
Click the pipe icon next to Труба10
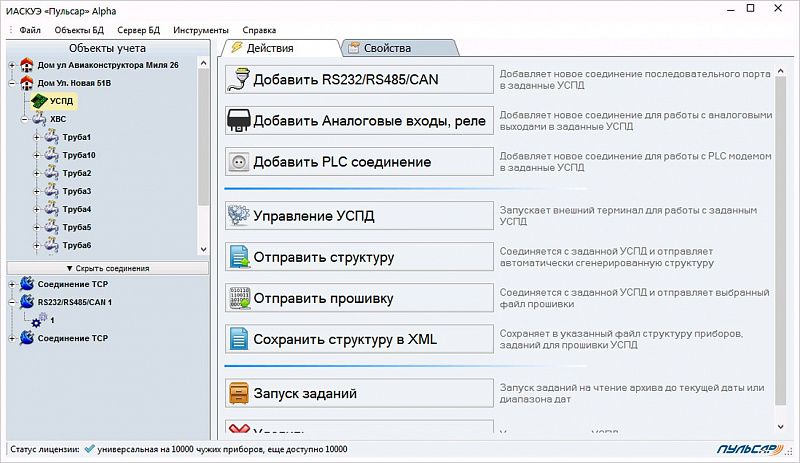(x=51, y=155)
